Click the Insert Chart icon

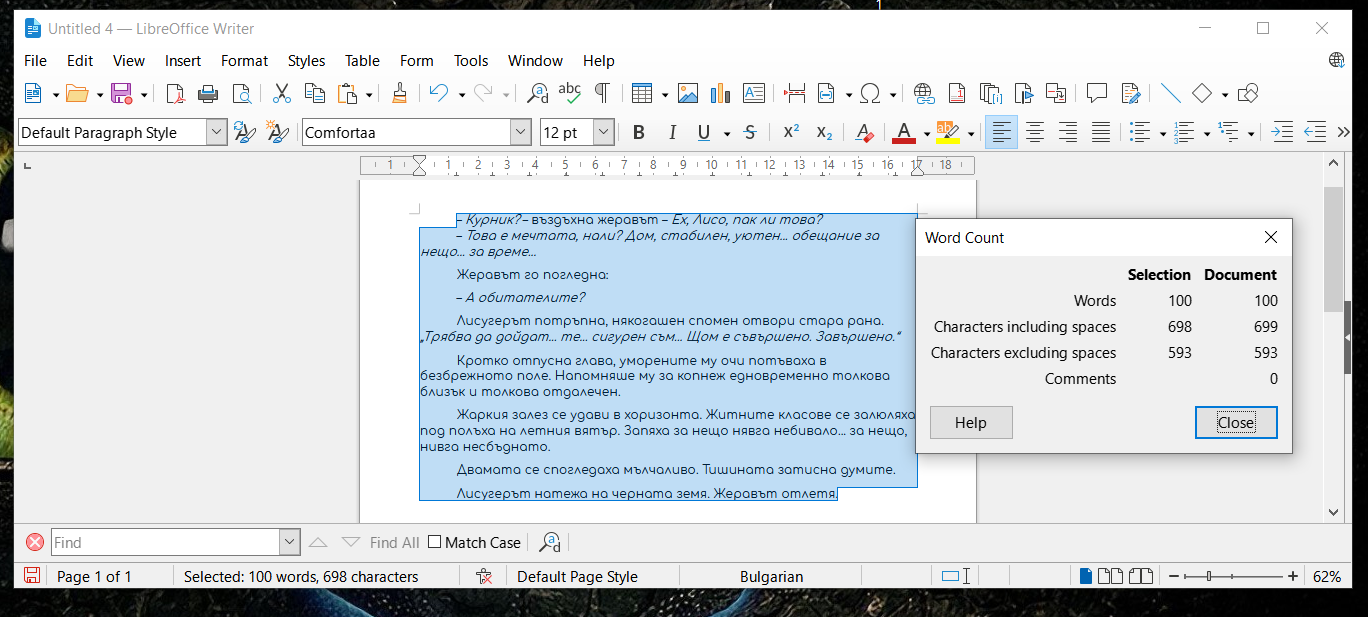[x=720, y=94]
